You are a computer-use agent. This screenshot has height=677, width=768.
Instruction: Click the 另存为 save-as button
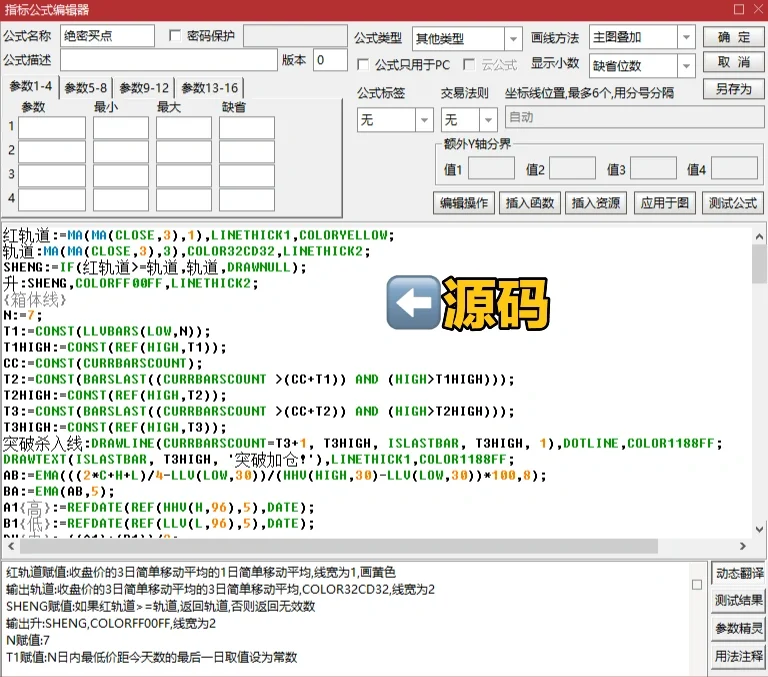pyautogui.click(x=733, y=89)
